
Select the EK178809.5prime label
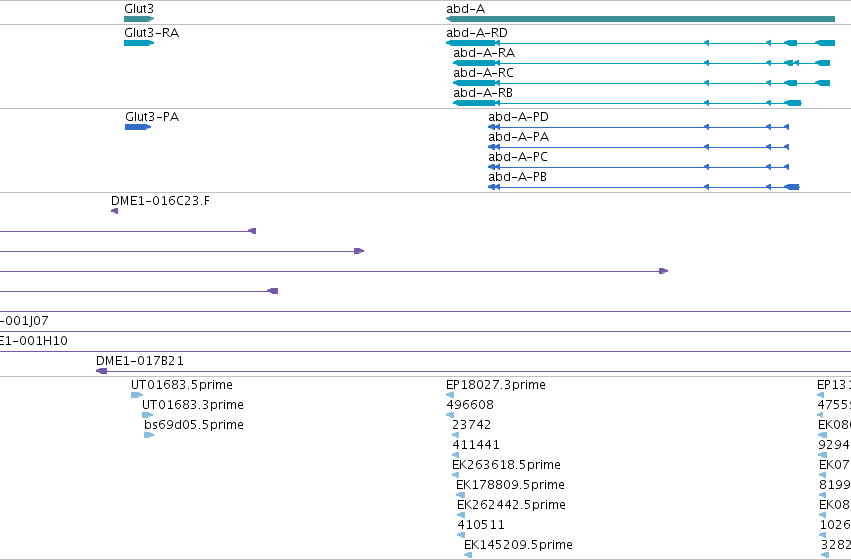tap(510, 485)
